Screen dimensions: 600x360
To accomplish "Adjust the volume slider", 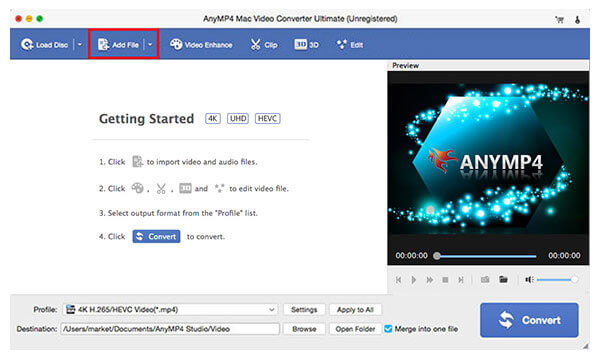I will coord(557,280).
